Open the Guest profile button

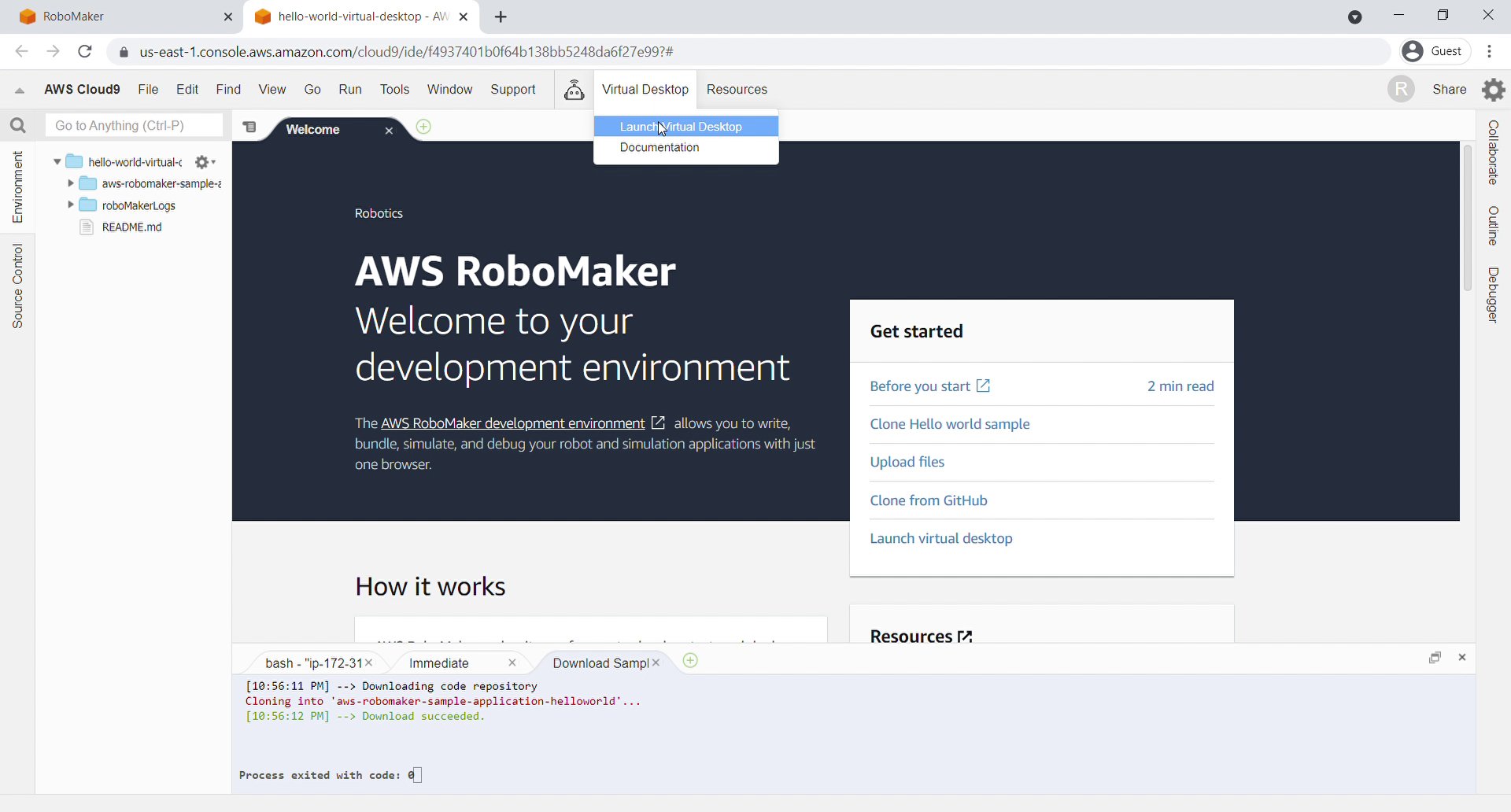(1435, 52)
